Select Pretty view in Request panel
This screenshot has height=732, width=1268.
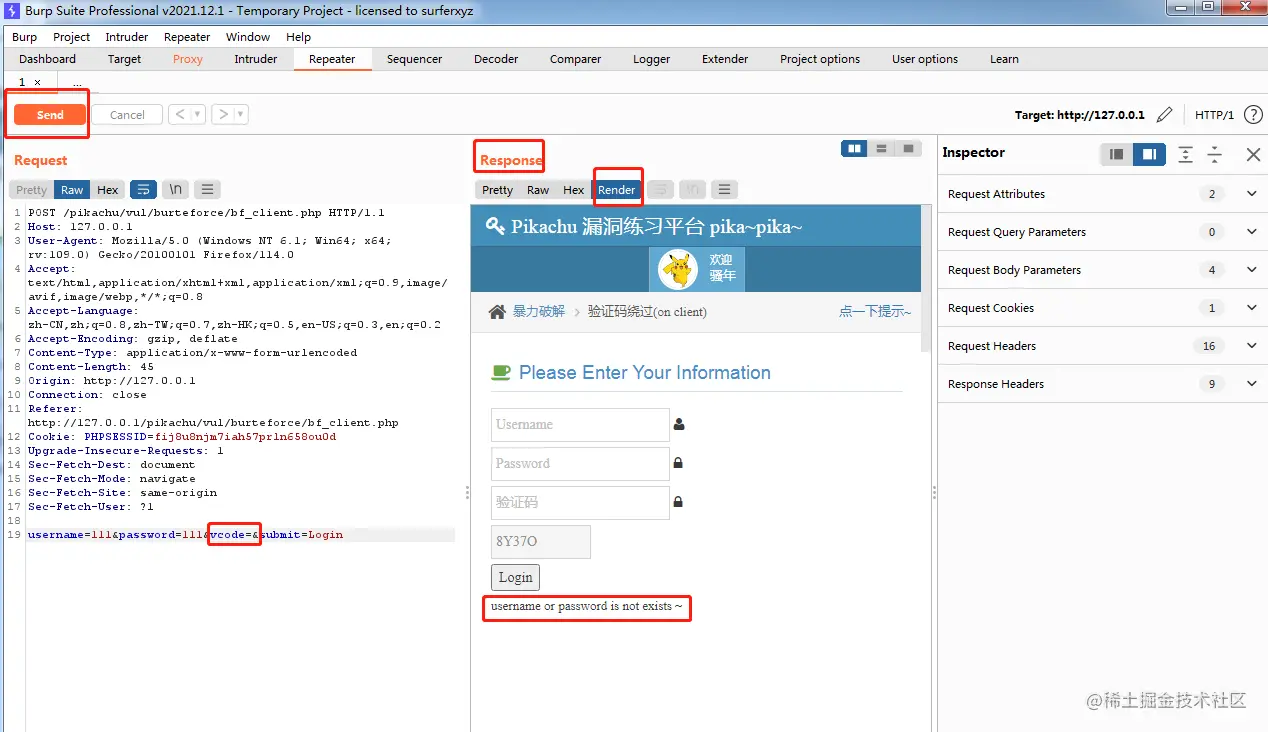(x=31, y=190)
